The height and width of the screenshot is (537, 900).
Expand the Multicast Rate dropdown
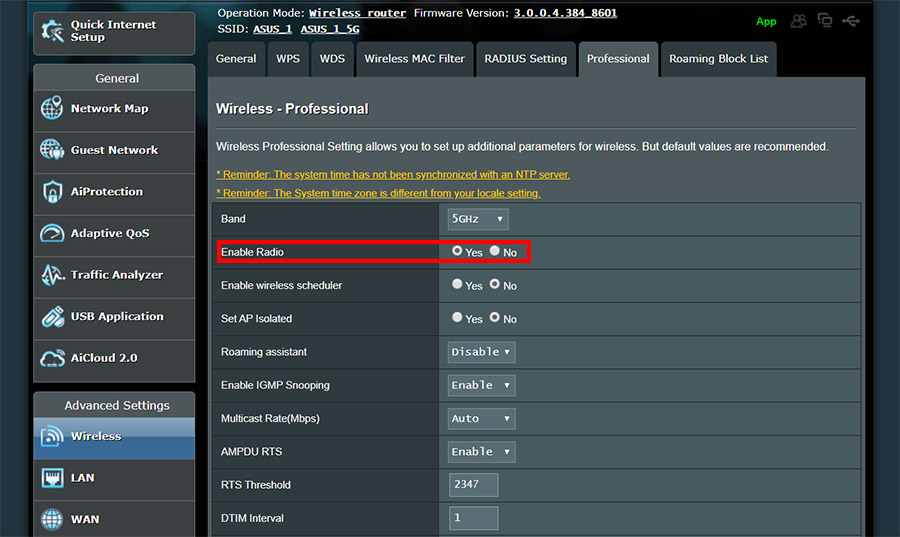pyautogui.click(x=482, y=419)
